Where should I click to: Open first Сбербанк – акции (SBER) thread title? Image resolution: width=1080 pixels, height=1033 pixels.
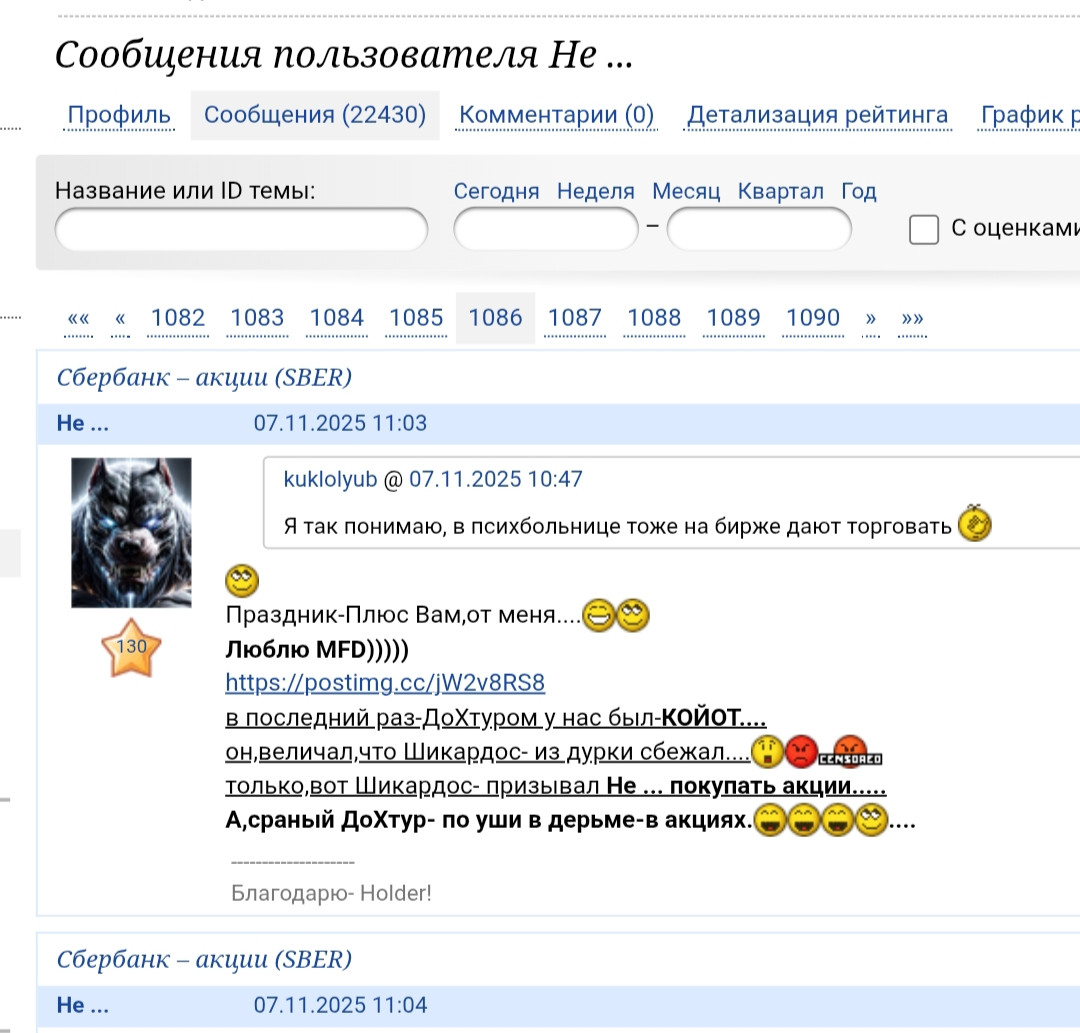[204, 377]
